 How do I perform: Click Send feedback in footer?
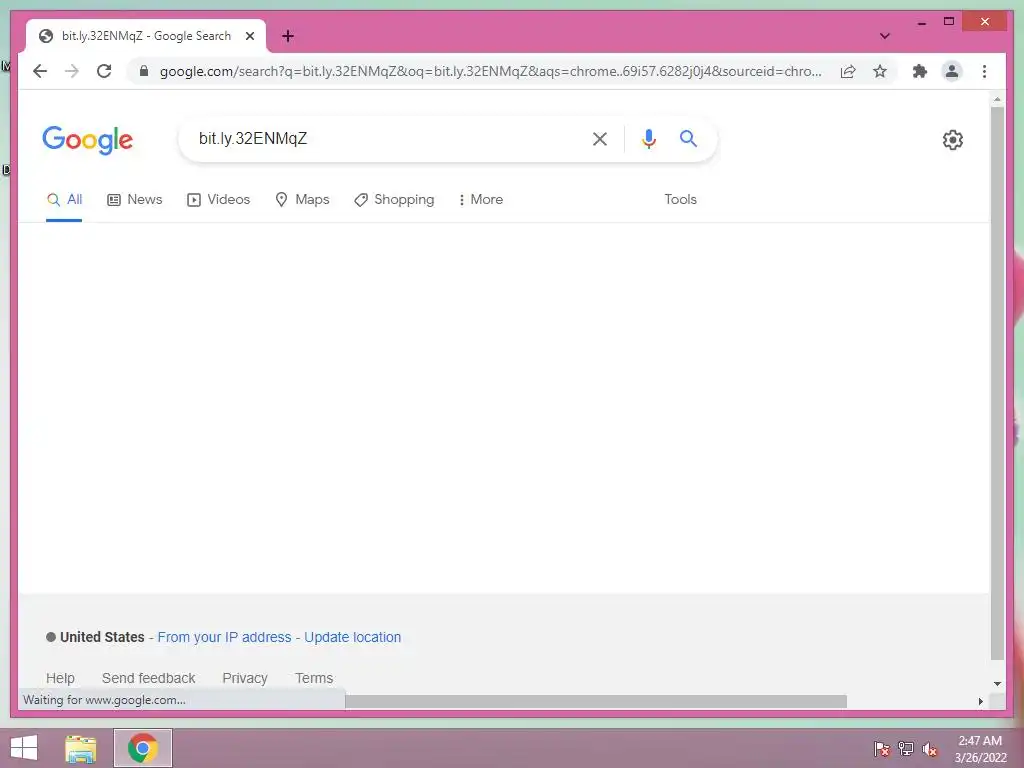pos(148,678)
